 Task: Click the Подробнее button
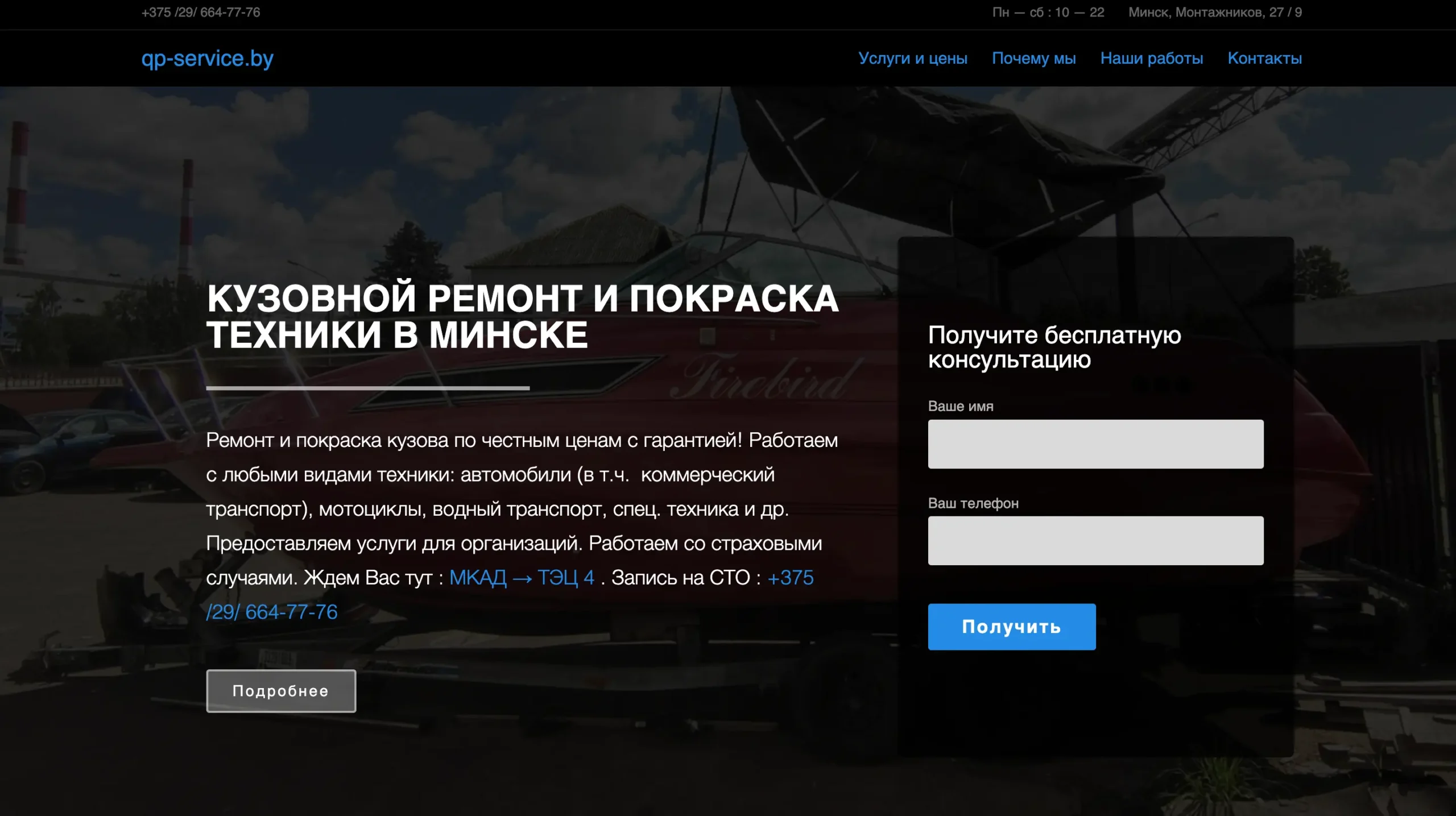tap(281, 690)
